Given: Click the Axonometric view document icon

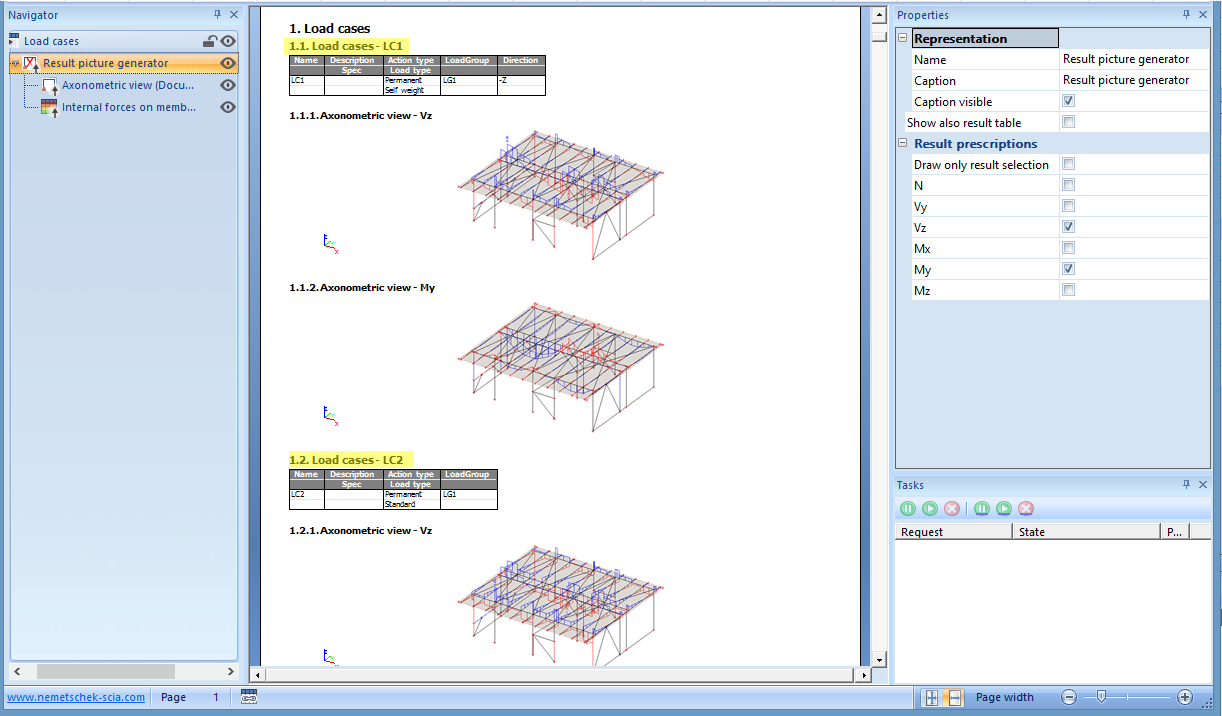Looking at the screenshot, I should tap(50, 86).
